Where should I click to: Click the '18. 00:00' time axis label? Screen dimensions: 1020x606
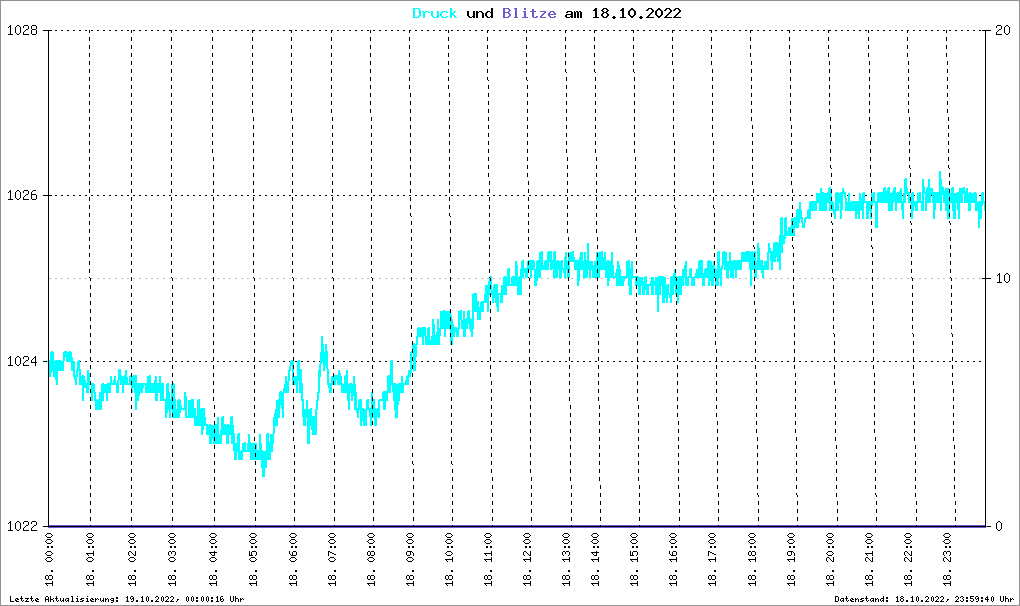[49, 559]
